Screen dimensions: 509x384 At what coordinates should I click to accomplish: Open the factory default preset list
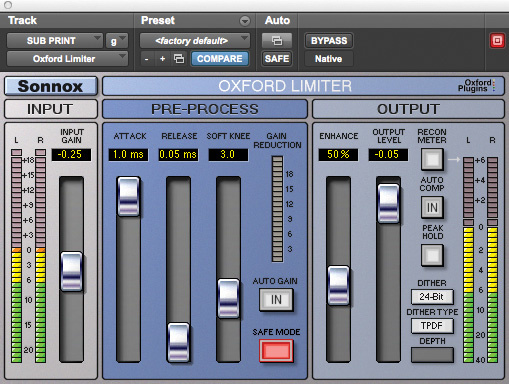(x=195, y=41)
